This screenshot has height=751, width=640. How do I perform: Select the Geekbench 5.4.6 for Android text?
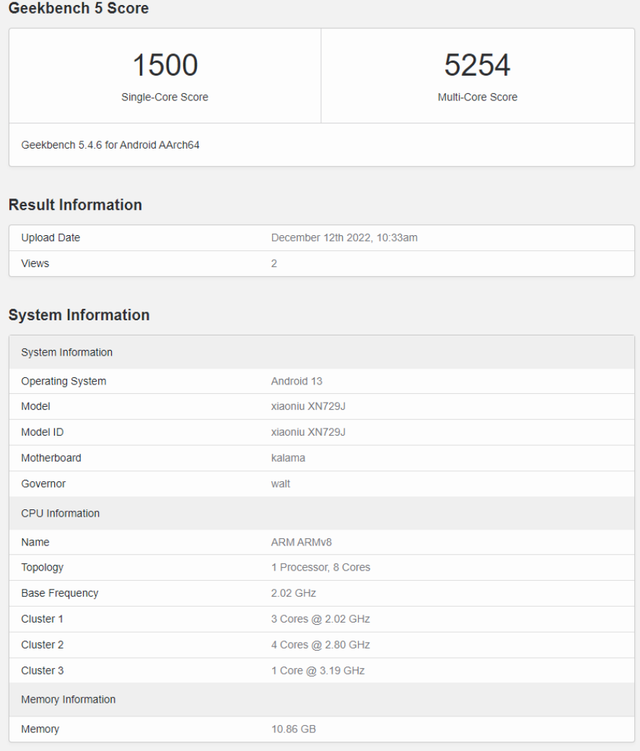pyautogui.click(x=110, y=145)
